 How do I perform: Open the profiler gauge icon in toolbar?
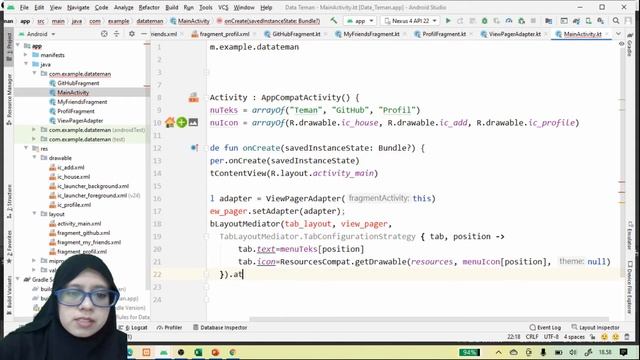tap(509, 21)
